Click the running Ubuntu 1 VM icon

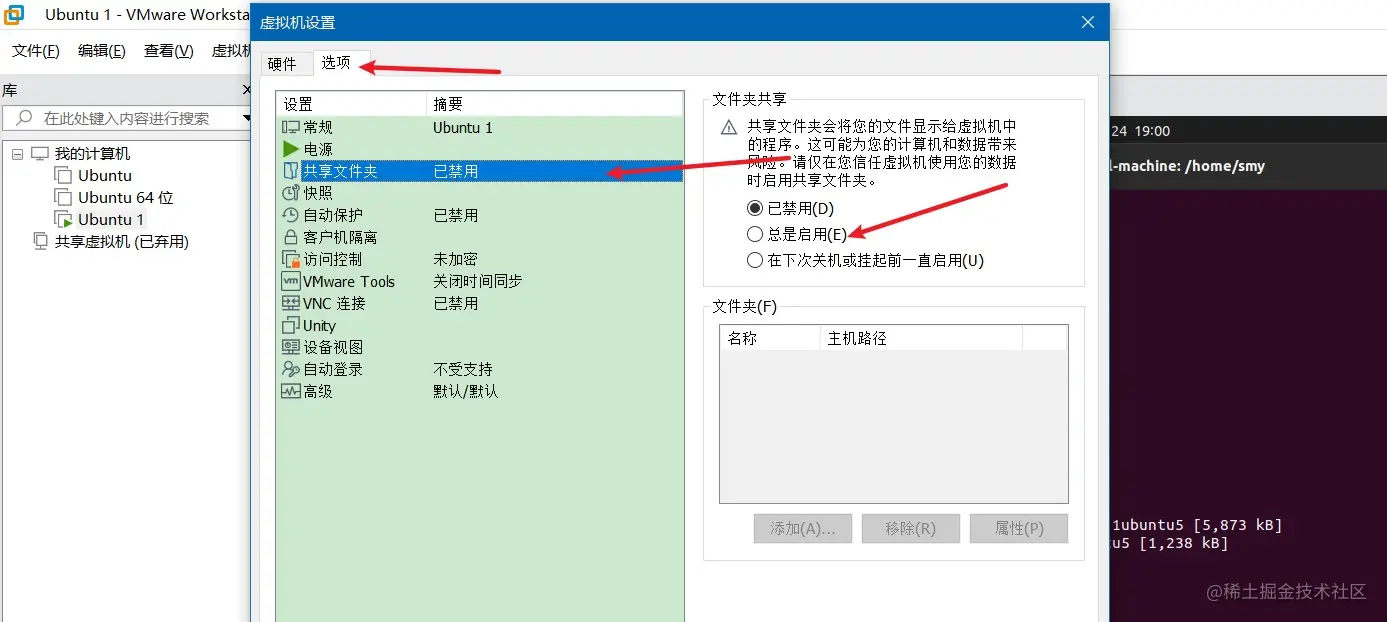pyautogui.click(x=63, y=220)
